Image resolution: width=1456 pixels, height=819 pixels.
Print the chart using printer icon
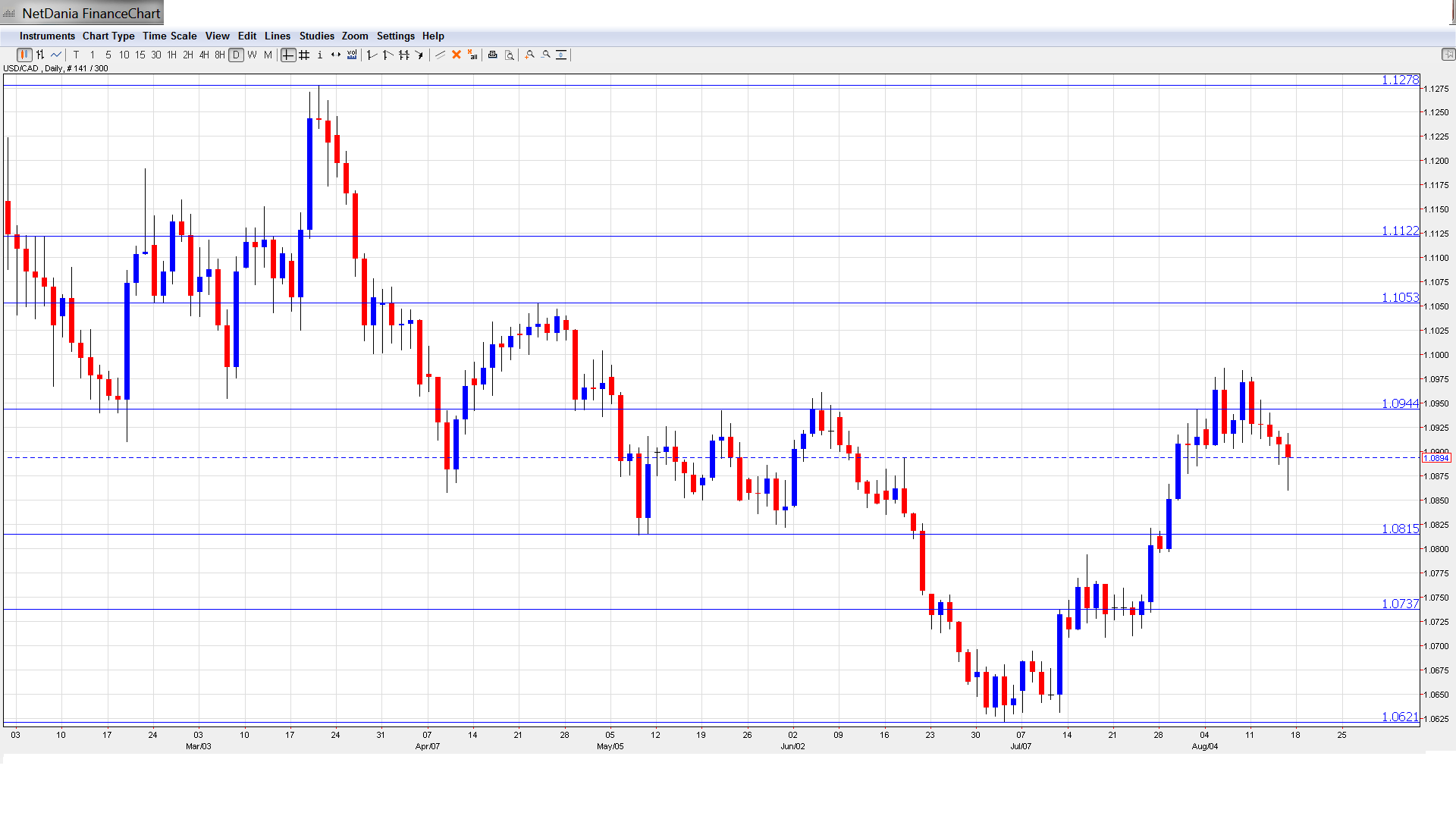[x=493, y=55]
